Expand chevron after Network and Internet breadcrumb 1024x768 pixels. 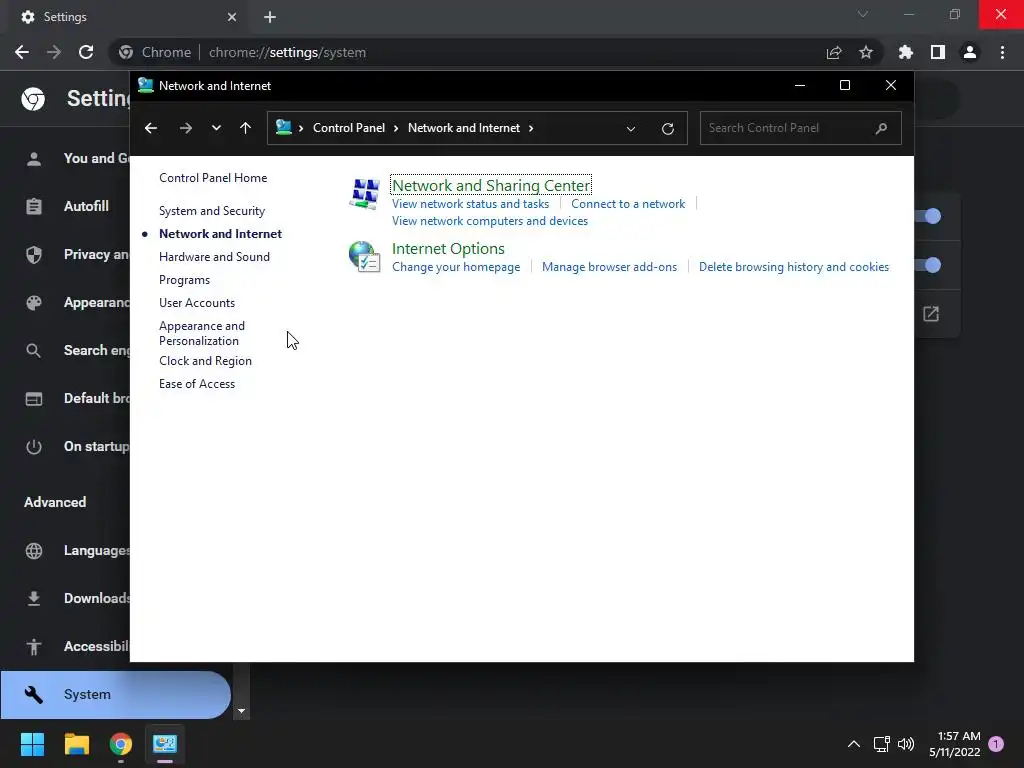click(x=531, y=128)
